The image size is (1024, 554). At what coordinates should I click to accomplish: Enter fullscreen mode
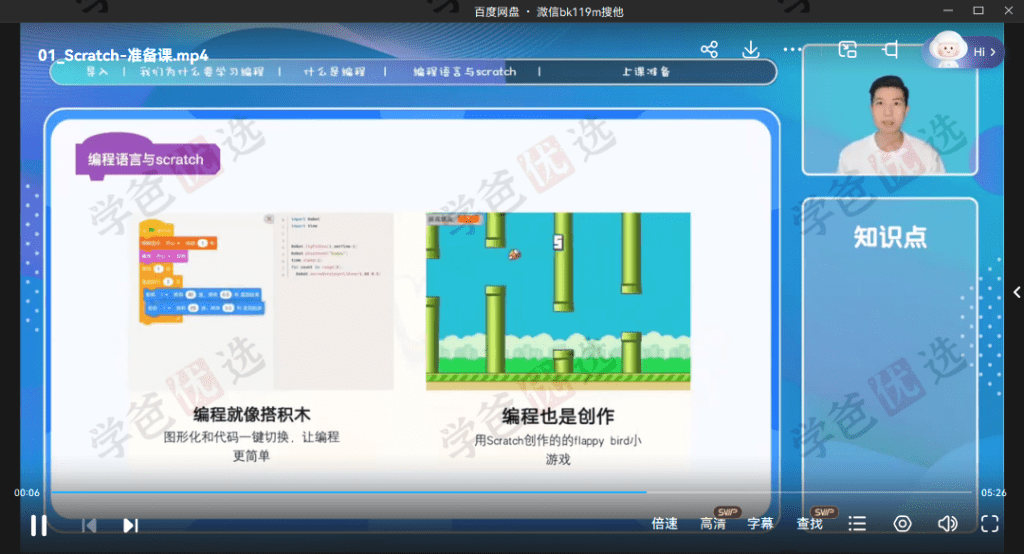tap(990, 524)
